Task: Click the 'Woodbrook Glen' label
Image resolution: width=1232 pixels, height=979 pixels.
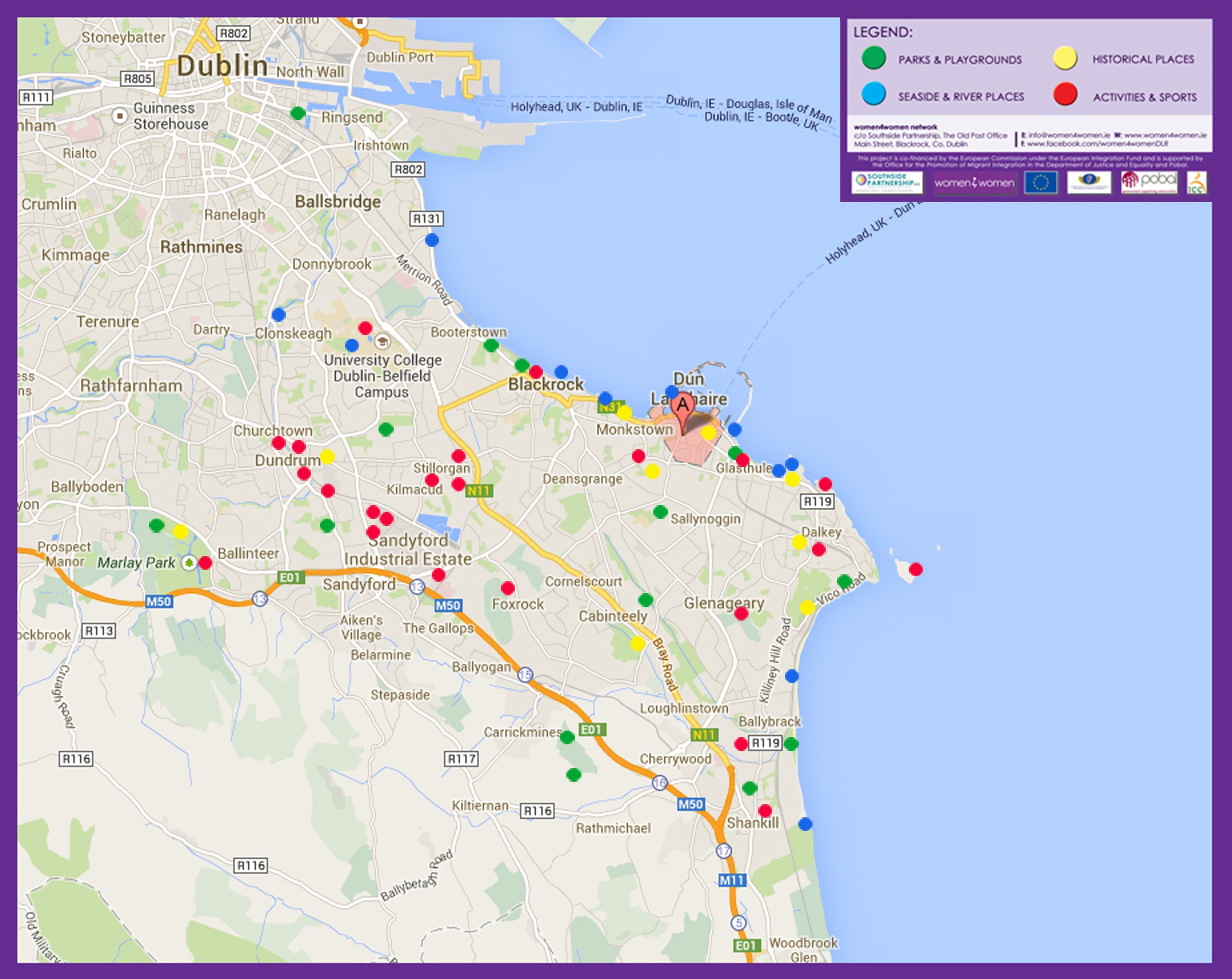Action: click(x=803, y=950)
